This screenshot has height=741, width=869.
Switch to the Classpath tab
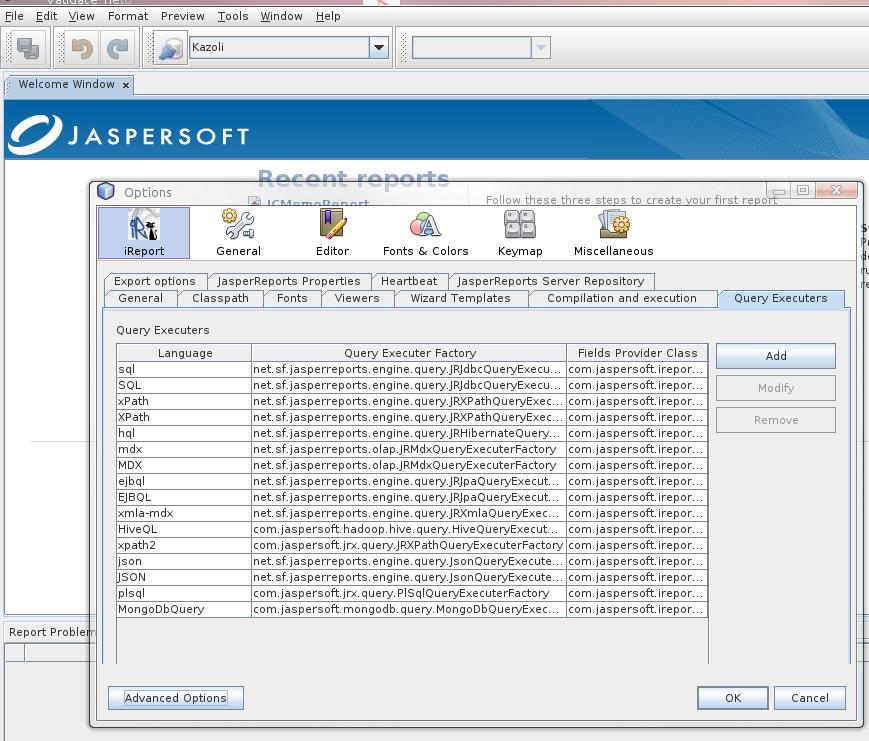(221, 298)
